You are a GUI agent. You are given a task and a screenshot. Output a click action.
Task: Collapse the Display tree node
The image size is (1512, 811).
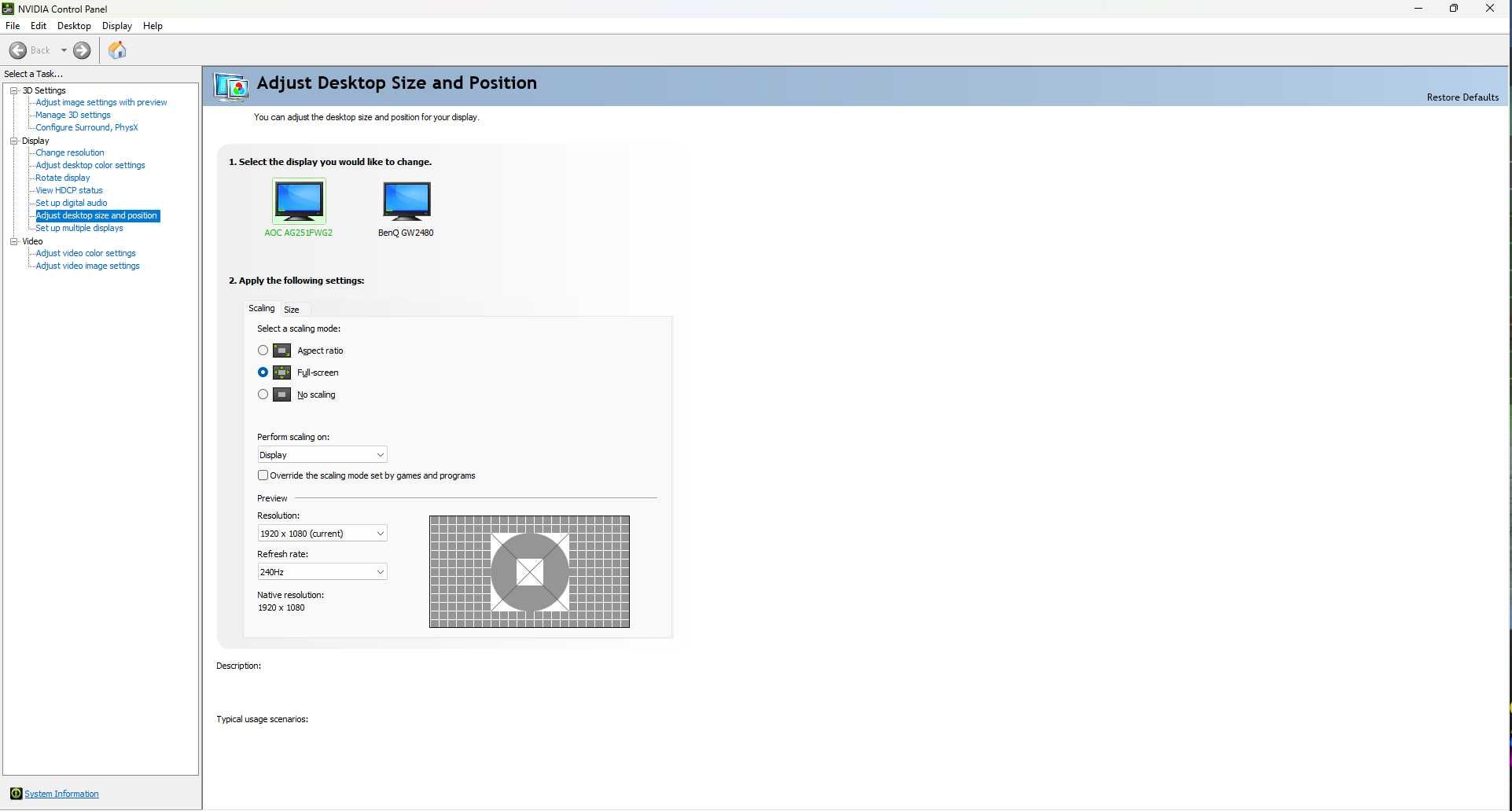14,141
